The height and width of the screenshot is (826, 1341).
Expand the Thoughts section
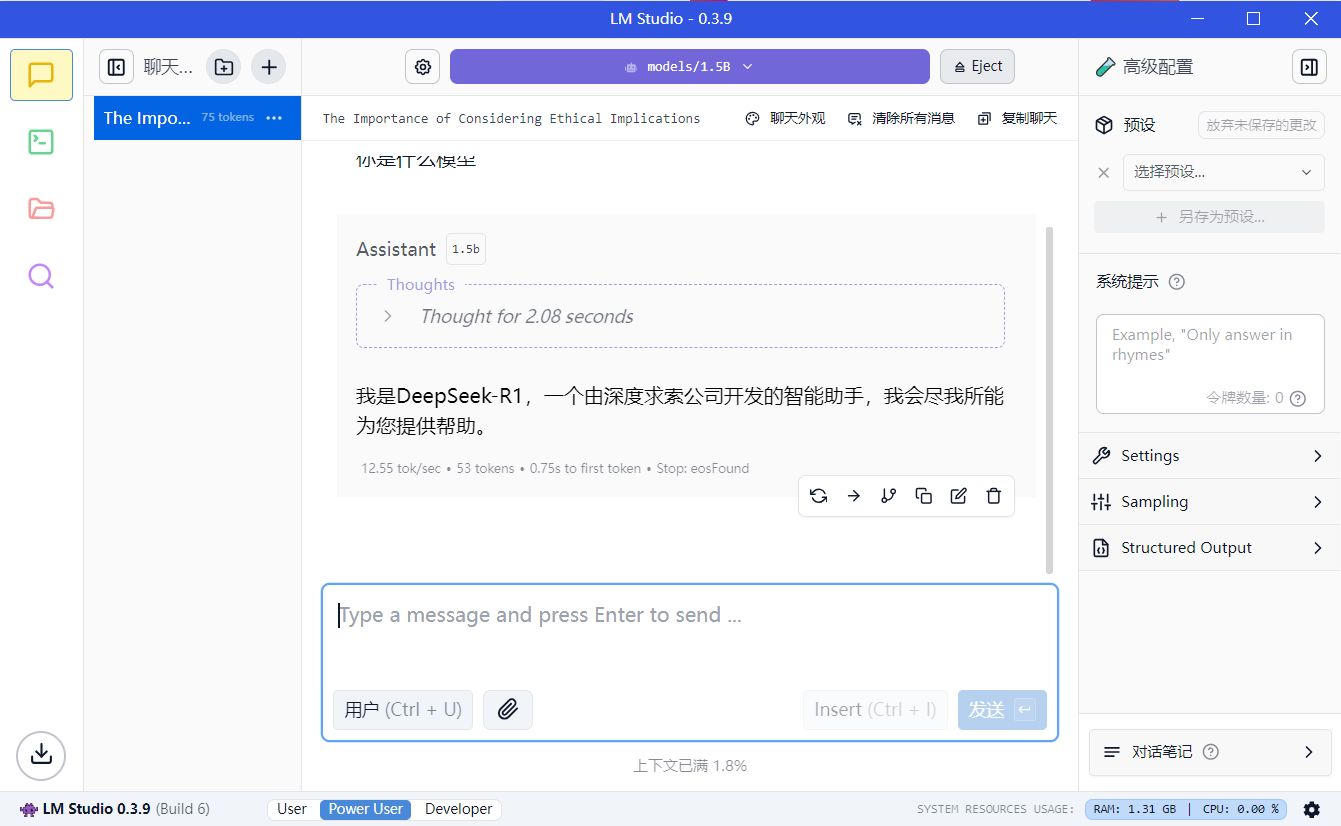point(680,316)
